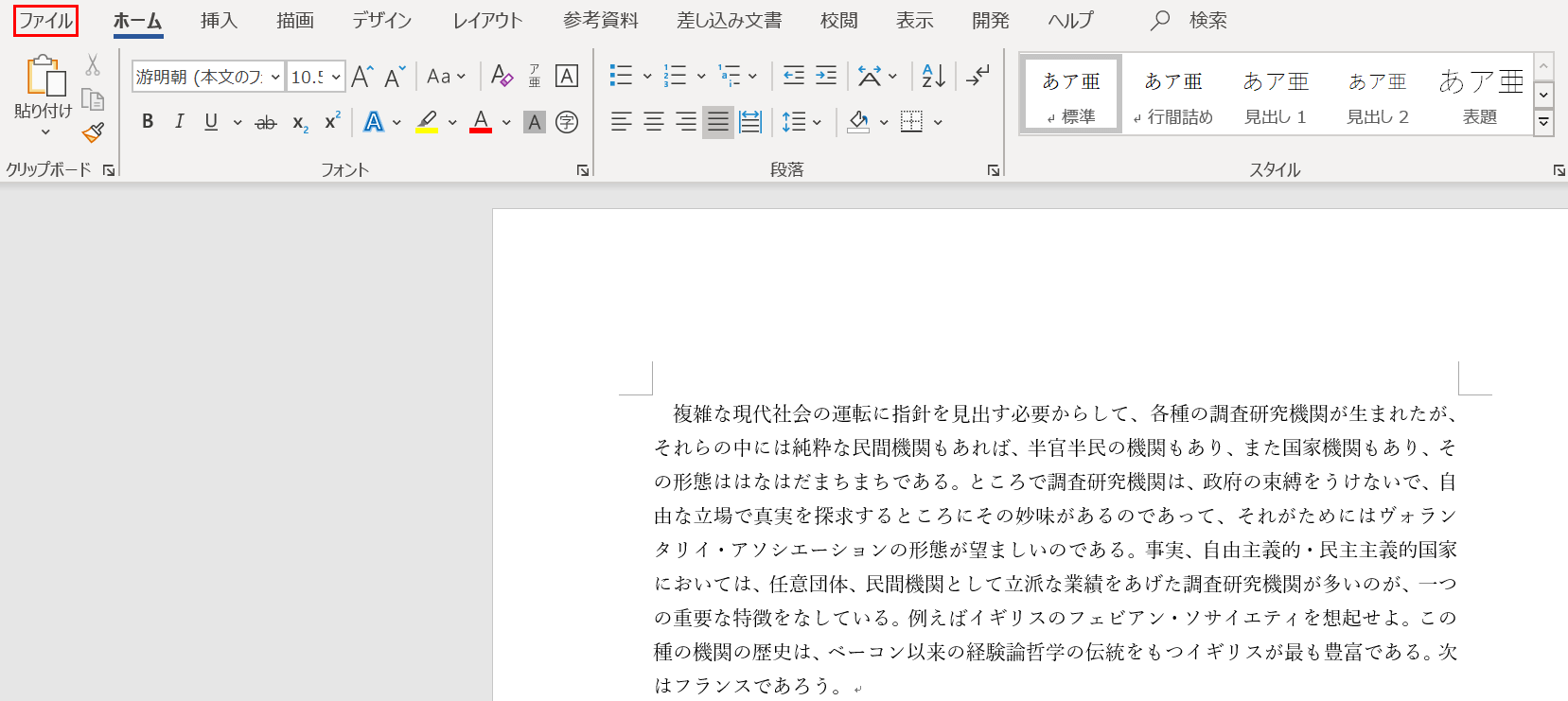This screenshot has height=701, width=1568.
Task: Toggle Strikethrough formatting
Action: click(266, 122)
